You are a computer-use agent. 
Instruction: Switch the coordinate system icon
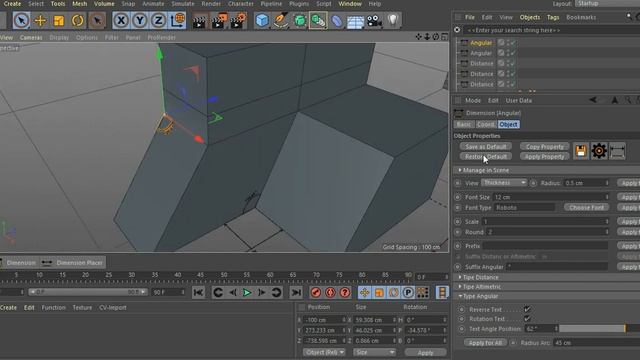click(177, 20)
